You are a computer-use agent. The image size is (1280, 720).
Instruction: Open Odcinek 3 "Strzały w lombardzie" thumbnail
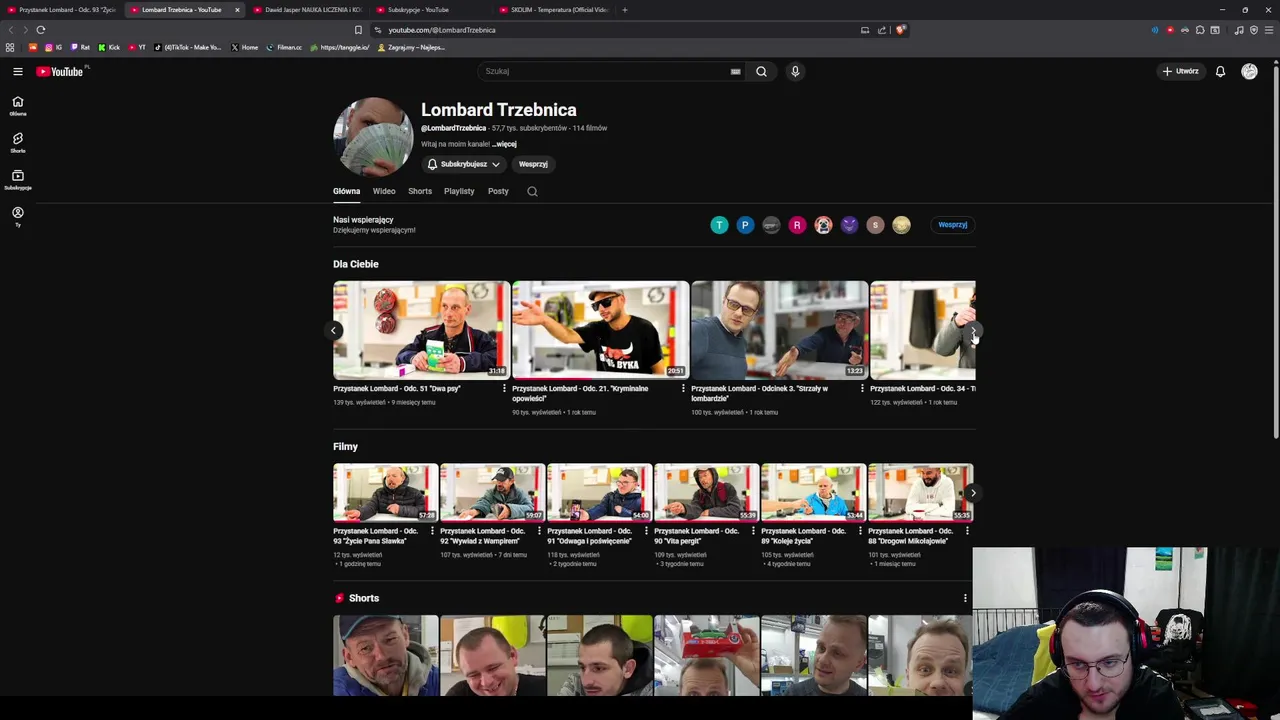(x=779, y=330)
